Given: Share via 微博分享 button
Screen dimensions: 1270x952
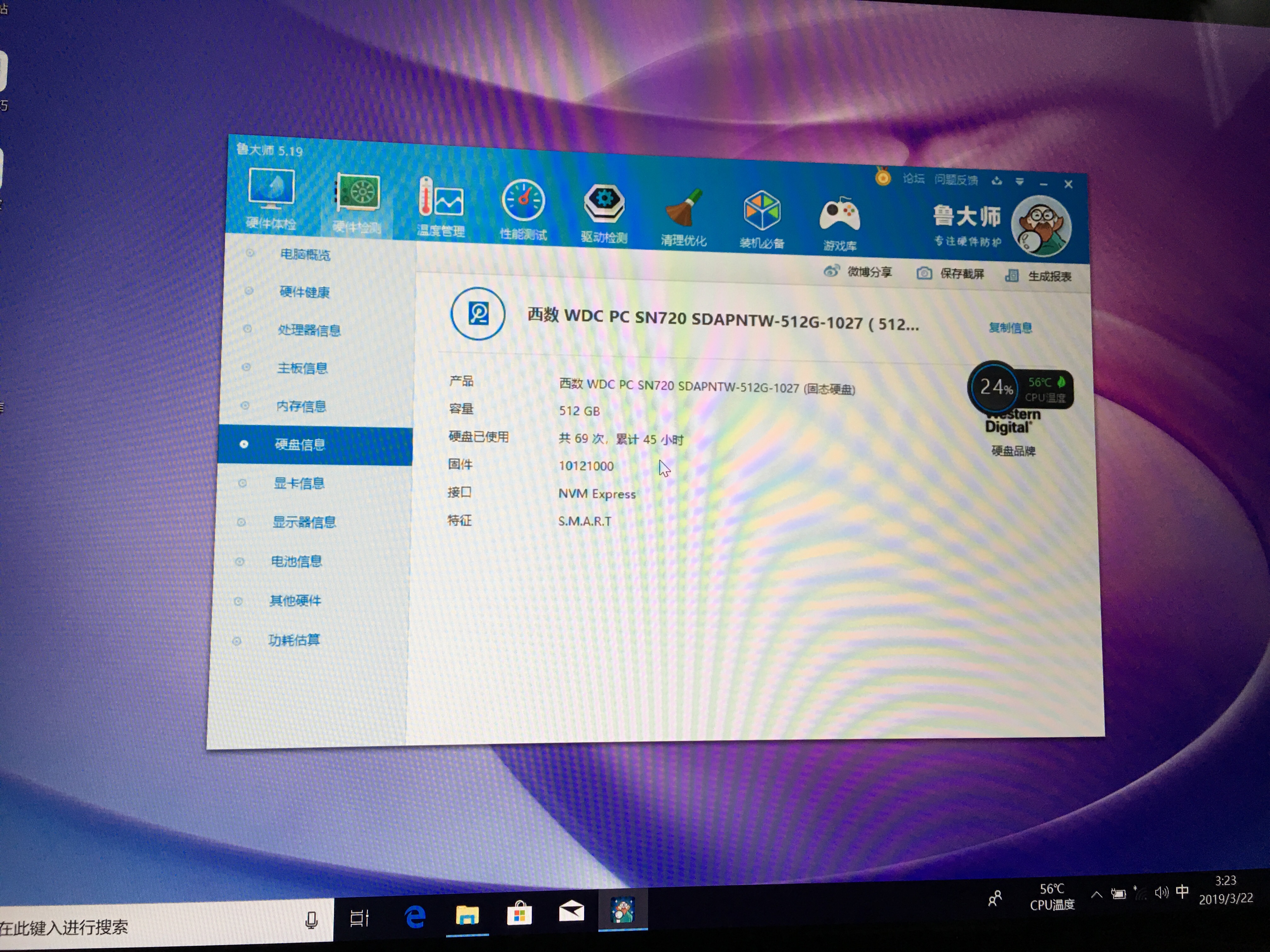Looking at the screenshot, I should pos(858,271).
